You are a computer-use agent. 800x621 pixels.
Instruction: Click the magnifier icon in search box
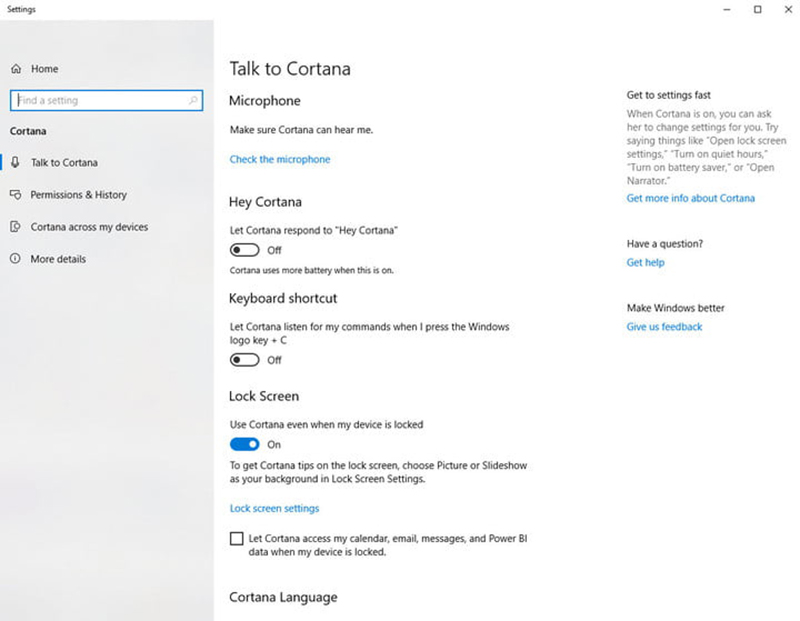[193, 100]
